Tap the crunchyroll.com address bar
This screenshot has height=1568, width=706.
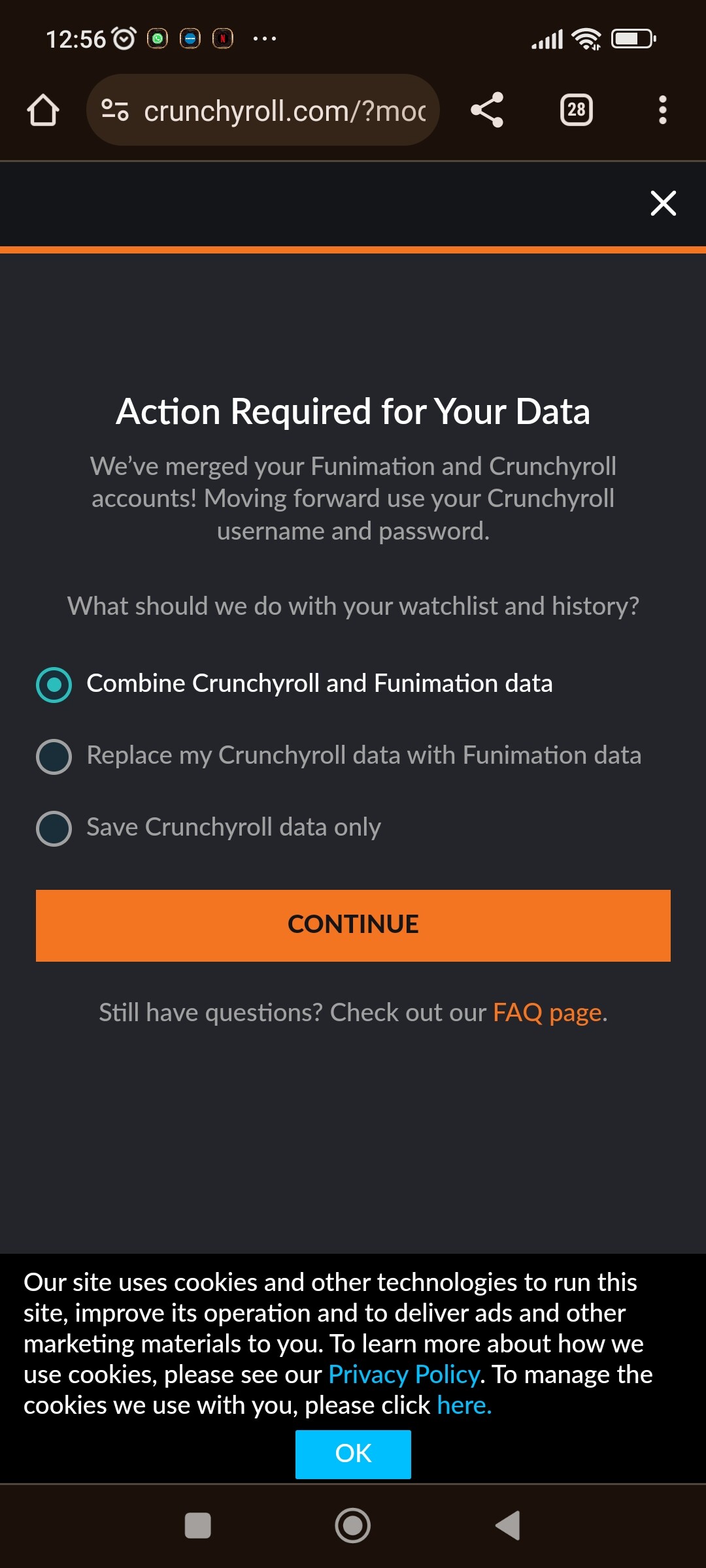click(284, 110)
